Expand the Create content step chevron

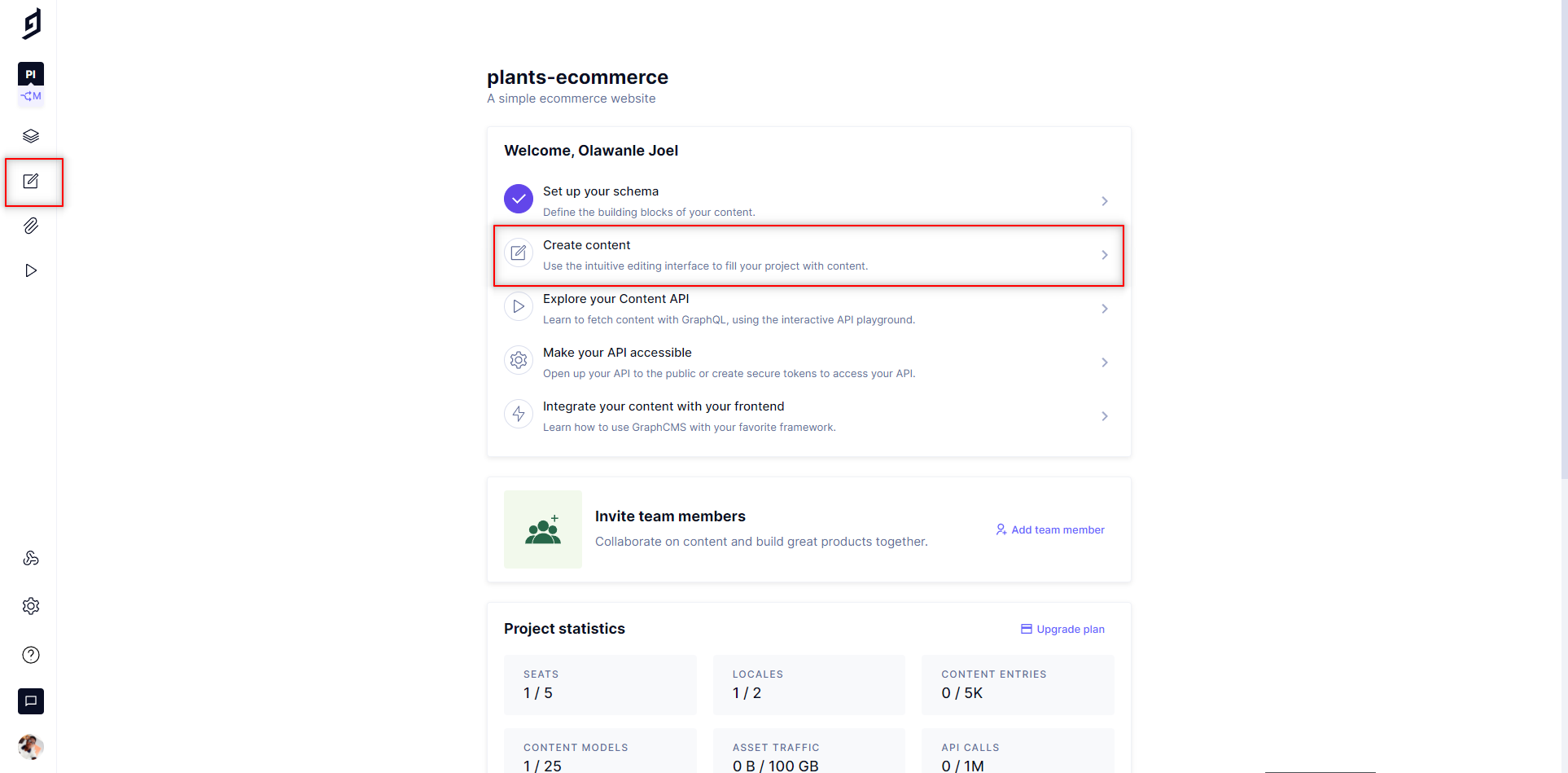1105,254
